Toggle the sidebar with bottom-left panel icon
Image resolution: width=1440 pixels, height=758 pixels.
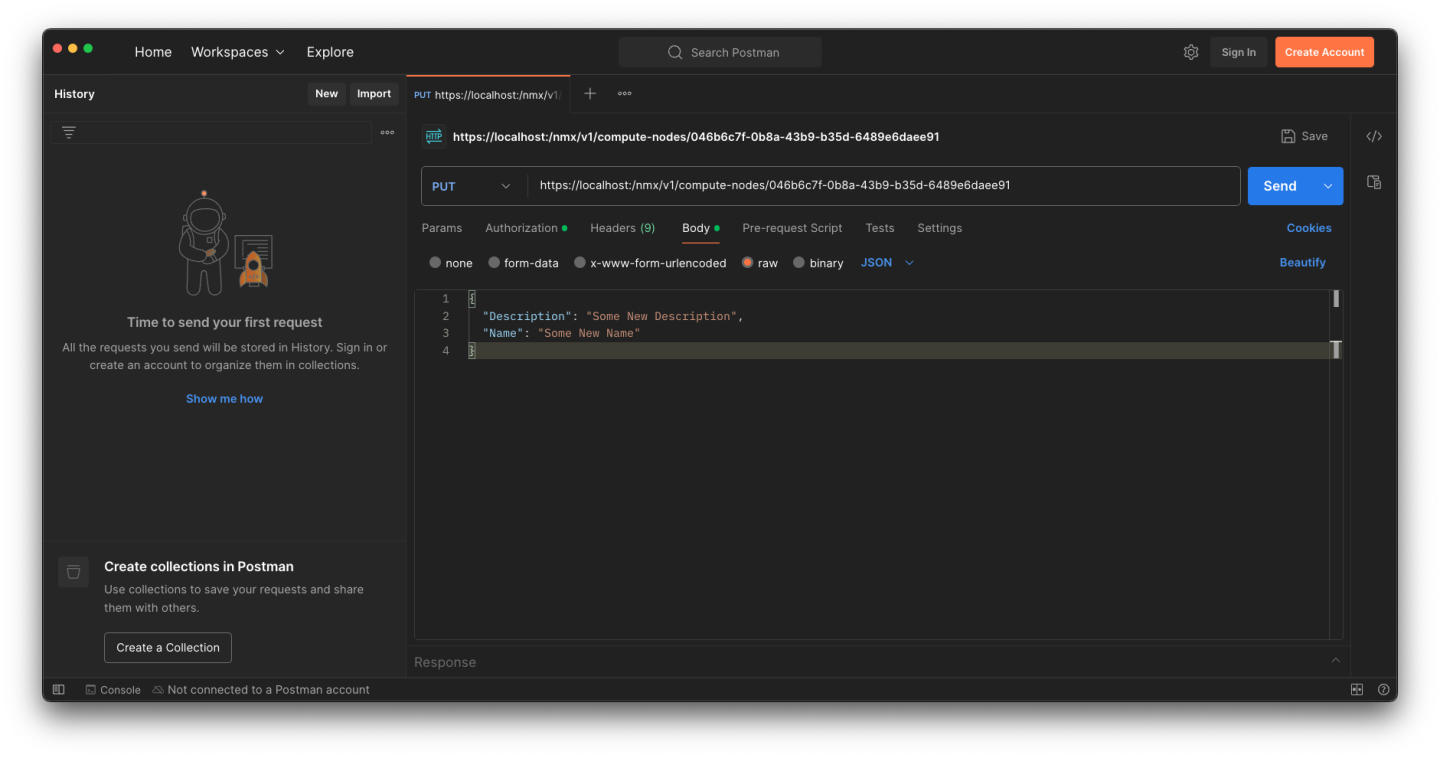tap(58, 689)
